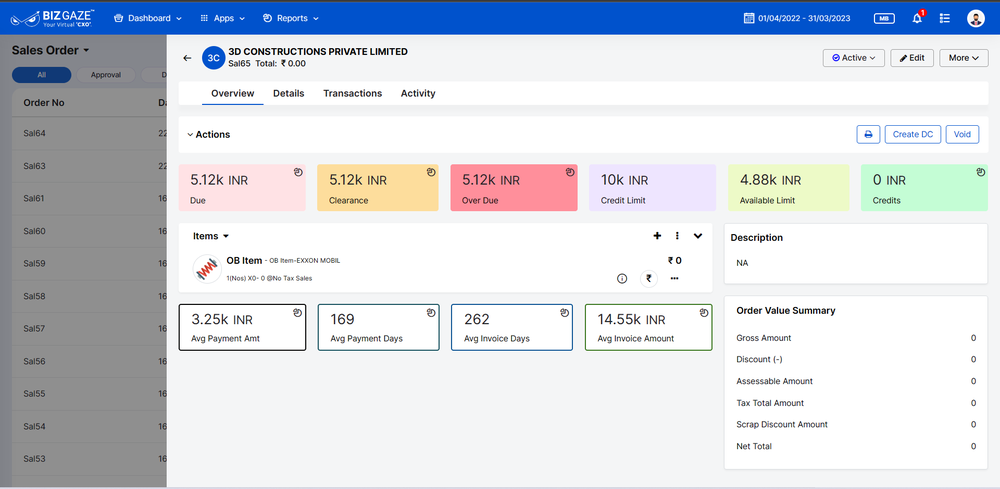Click the Credit Limit 10k INR card
This screenshot has height=489, width=1000.
pos(652,187)
